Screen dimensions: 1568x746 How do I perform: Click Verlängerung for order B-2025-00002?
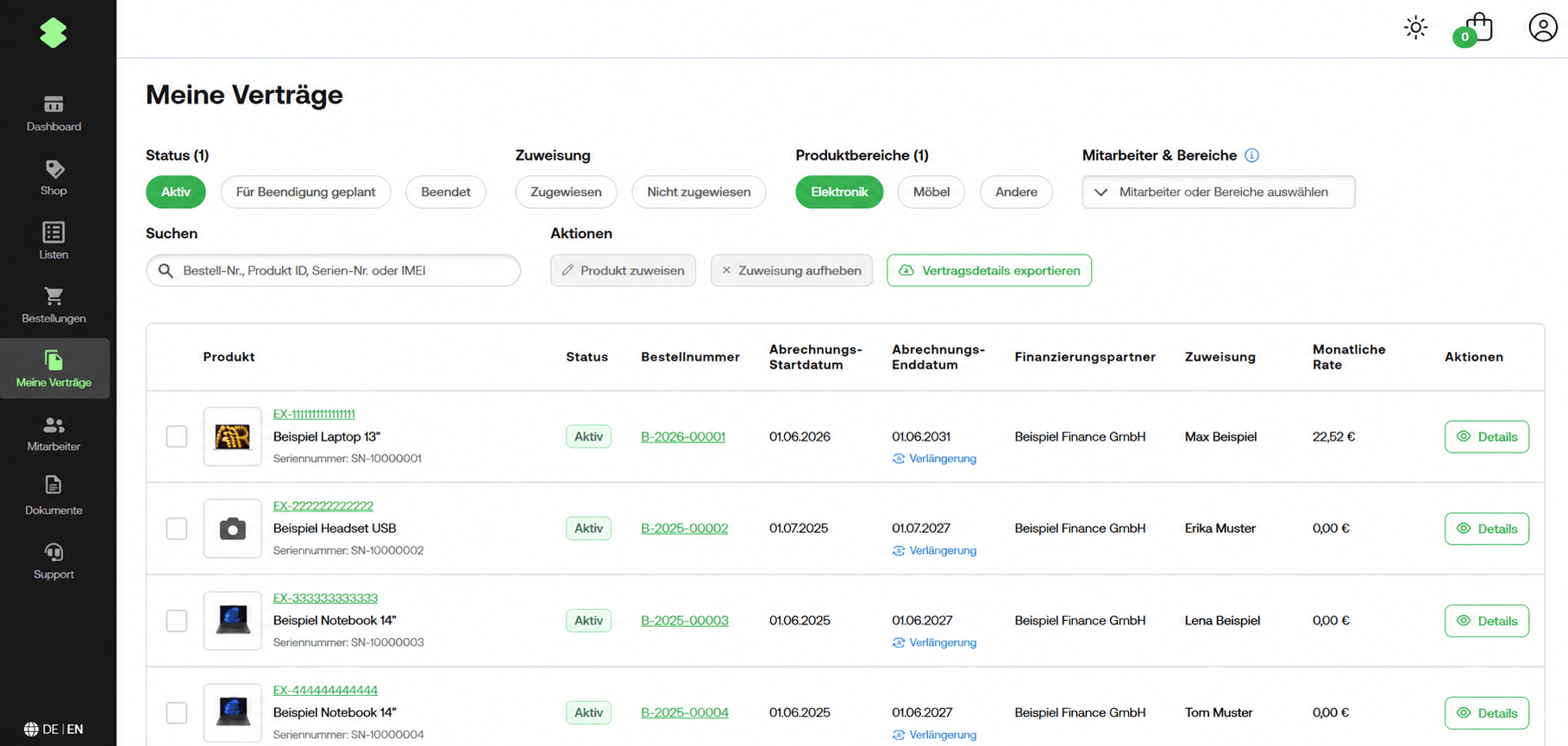[x=935, y=550]
